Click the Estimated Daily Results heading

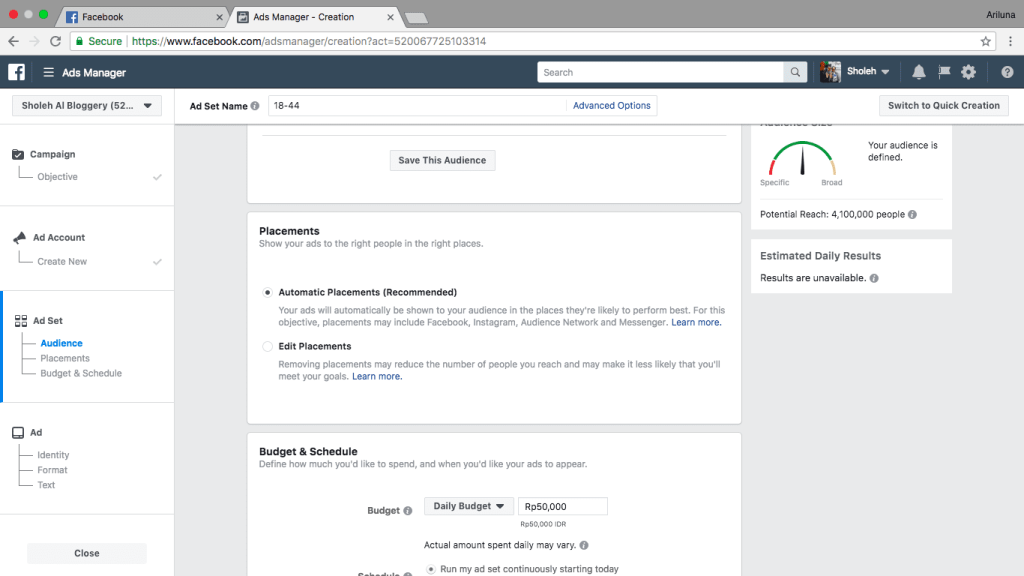(820, 256)
